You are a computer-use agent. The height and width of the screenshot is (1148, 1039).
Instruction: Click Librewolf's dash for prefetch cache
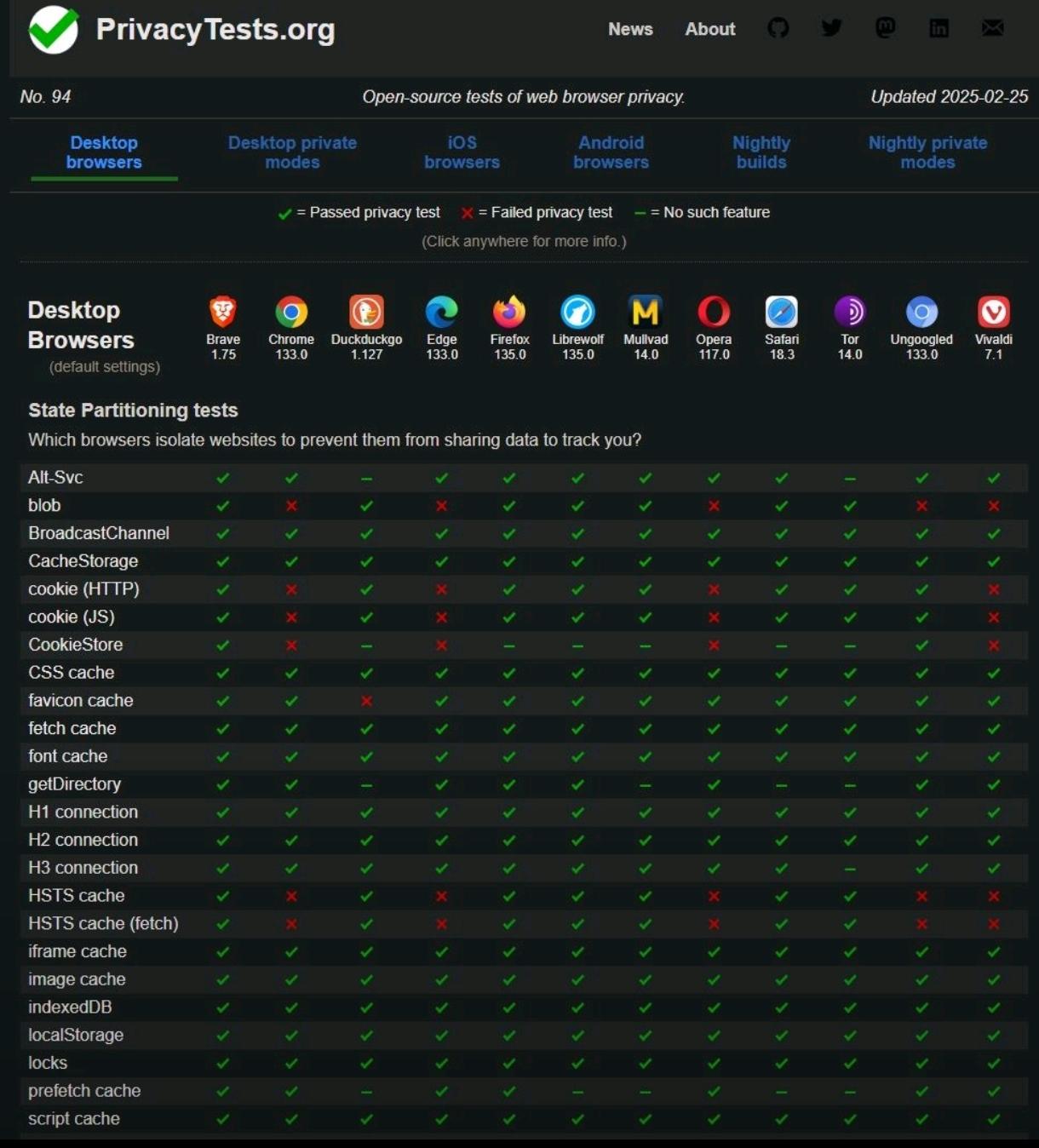pyautogui.click(x=577, y=1092)
